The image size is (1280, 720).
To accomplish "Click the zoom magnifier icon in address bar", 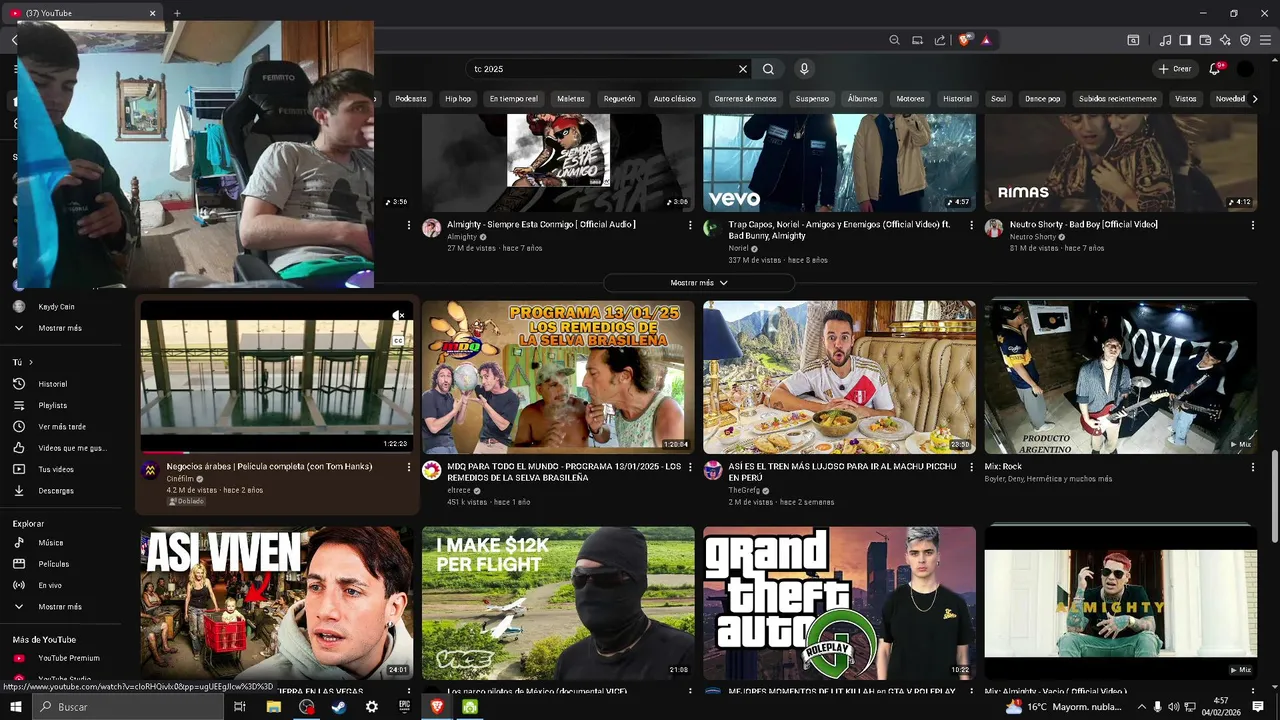I will (x=894, y=40).
